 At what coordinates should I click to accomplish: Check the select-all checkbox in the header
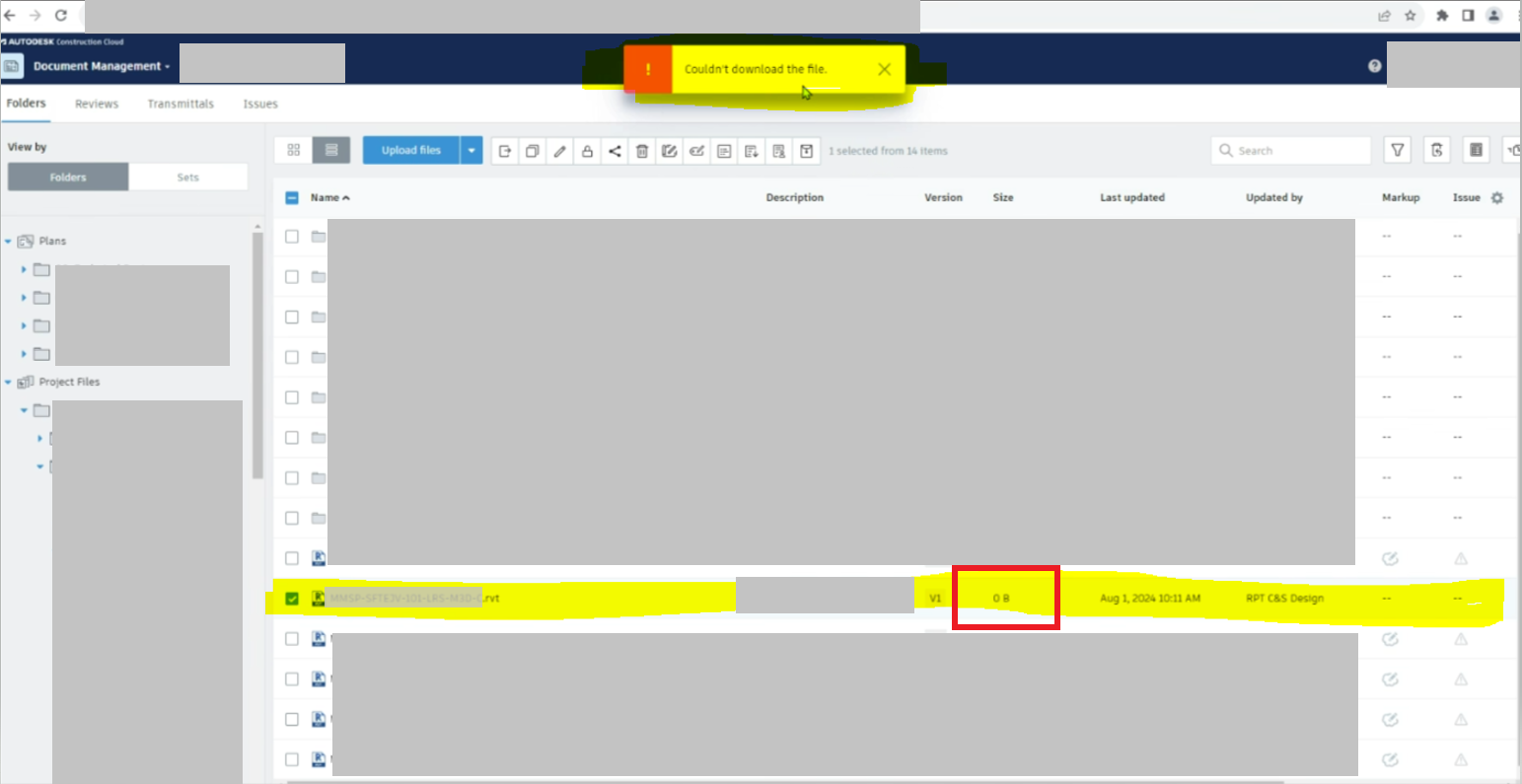[x=291, y=197]
